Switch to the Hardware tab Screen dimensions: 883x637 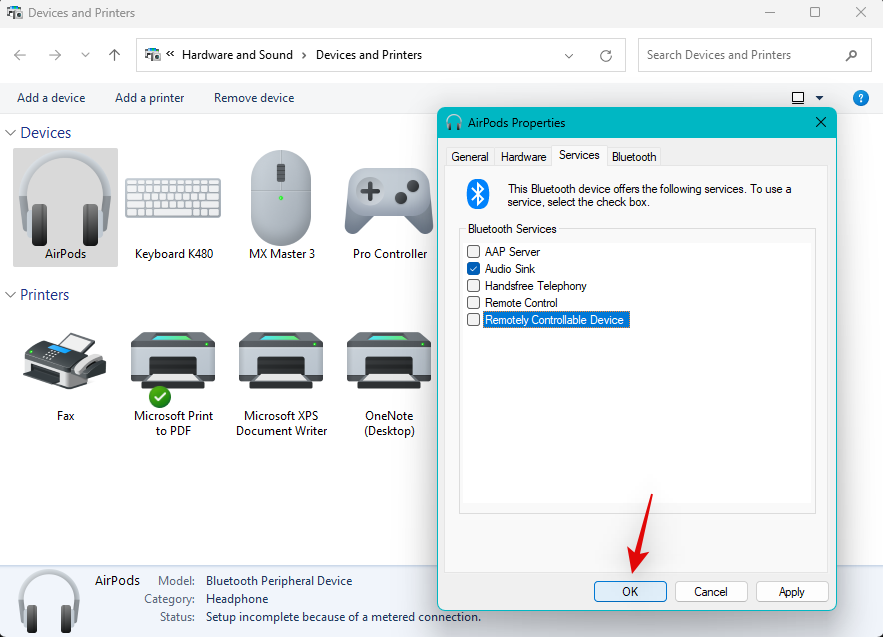point(524,157)
